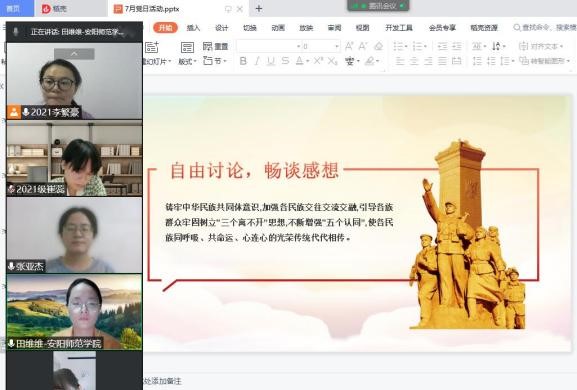Apply superscript formatting
This screenshot has width=577, height=390.
pyautogui.click(x=319, y=61)
